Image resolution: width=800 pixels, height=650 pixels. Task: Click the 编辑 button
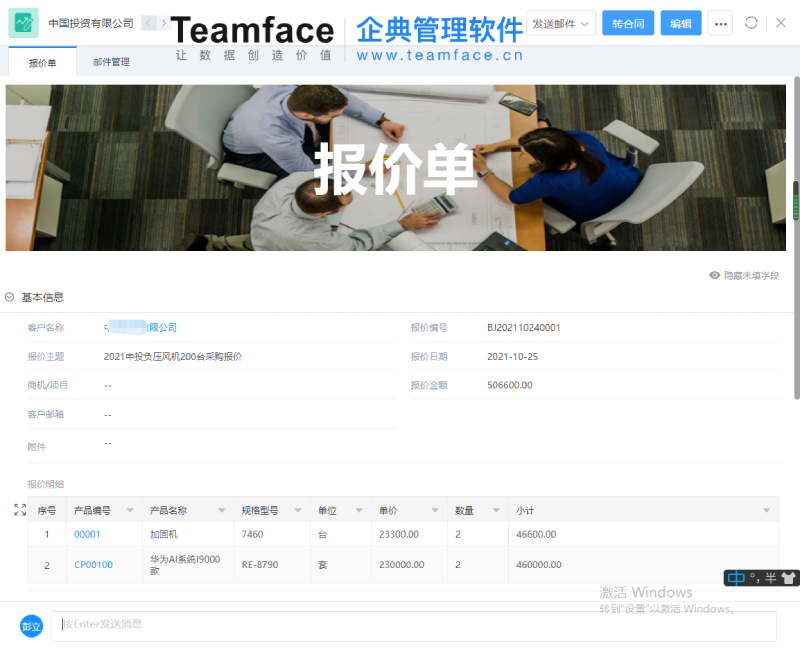click(681, 23)
